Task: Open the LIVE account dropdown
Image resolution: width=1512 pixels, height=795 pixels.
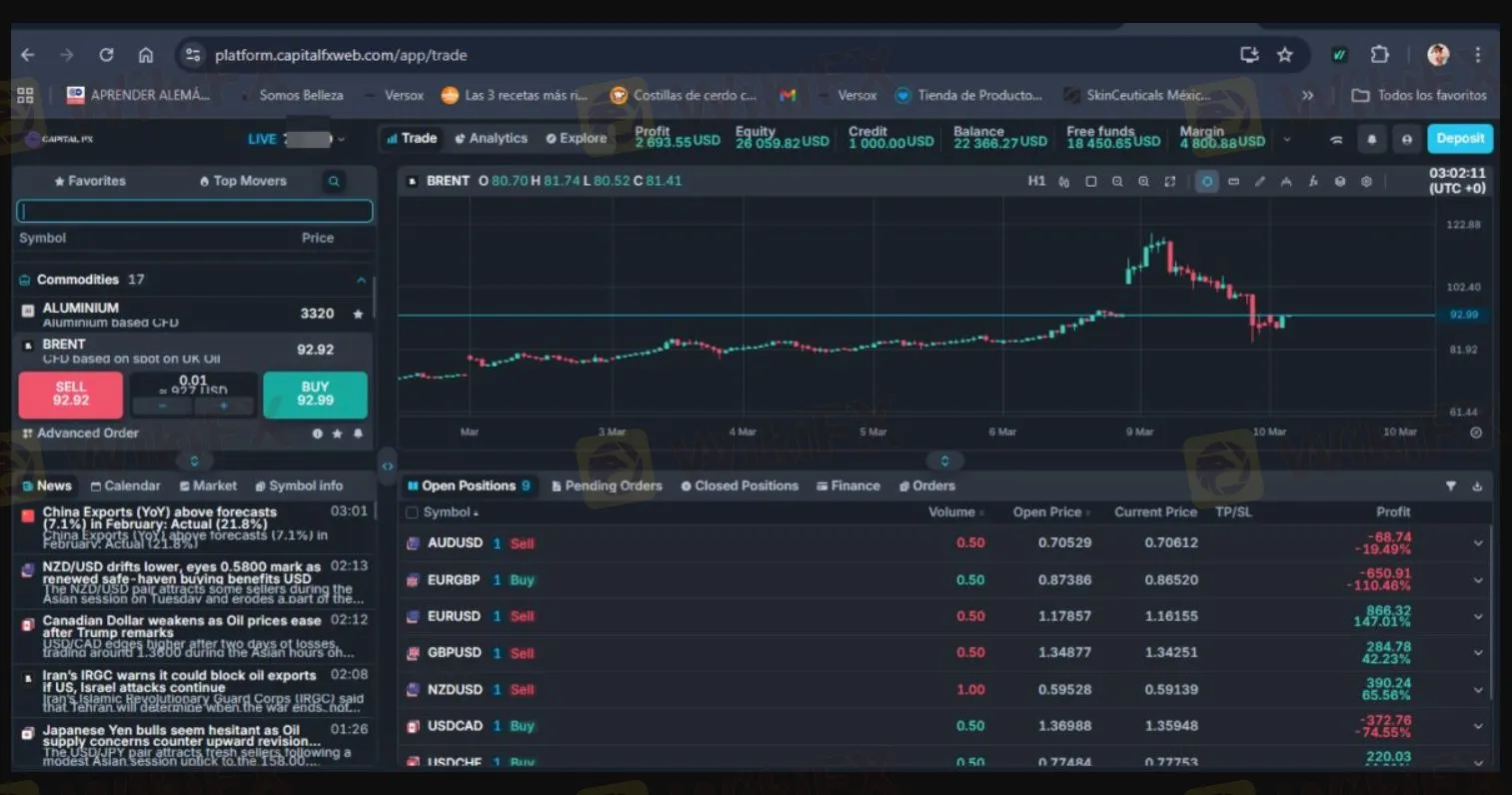Action: tap(341, 140)
